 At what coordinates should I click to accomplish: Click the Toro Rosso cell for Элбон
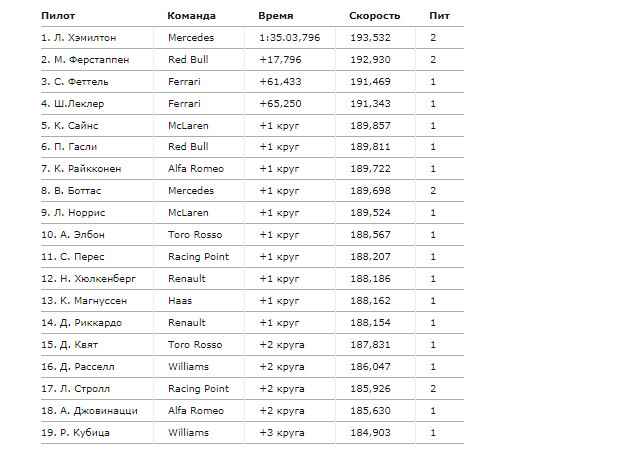click(x=195, y=235)
